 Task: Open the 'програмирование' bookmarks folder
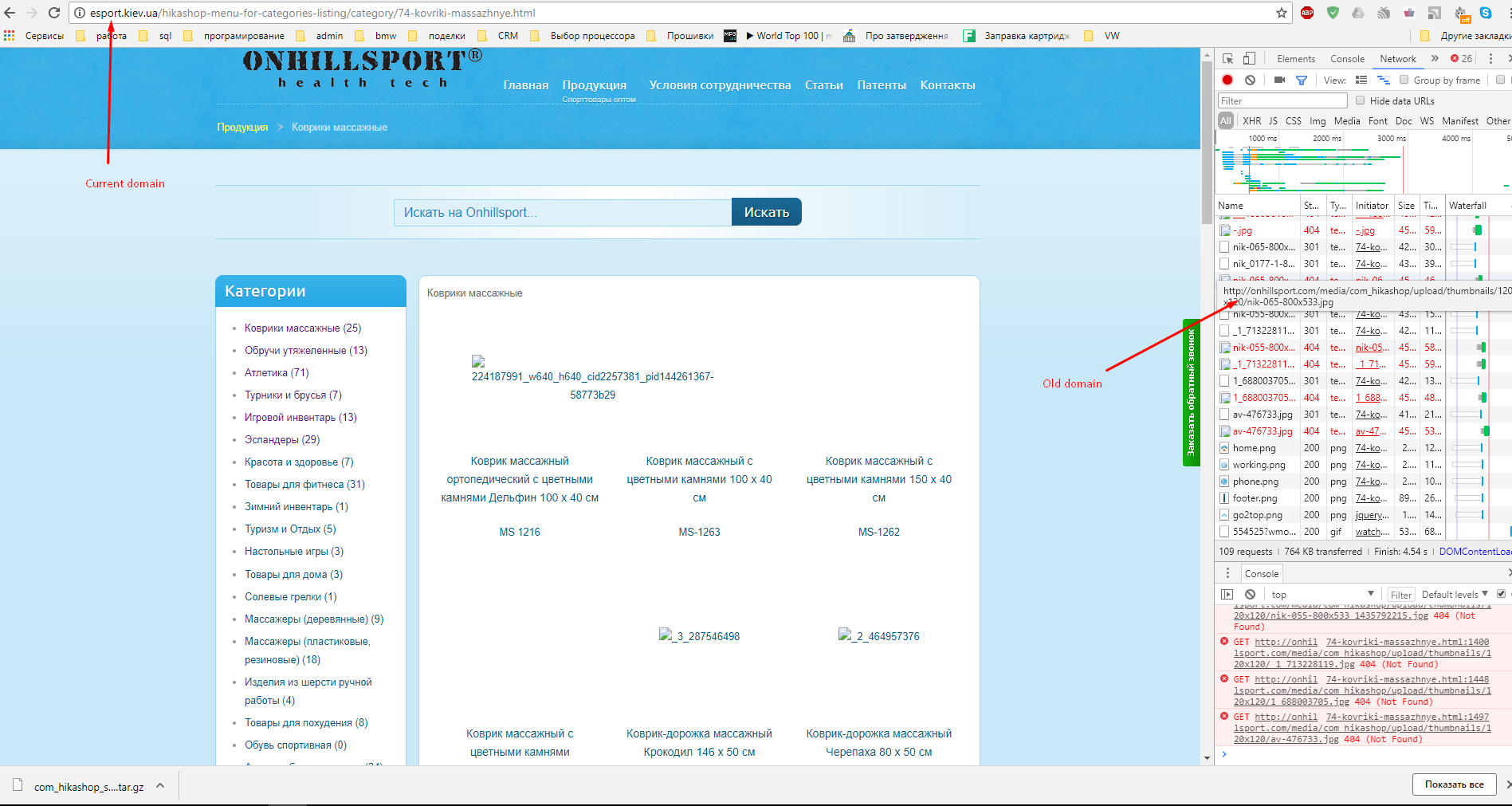click(x=234, y=36)
